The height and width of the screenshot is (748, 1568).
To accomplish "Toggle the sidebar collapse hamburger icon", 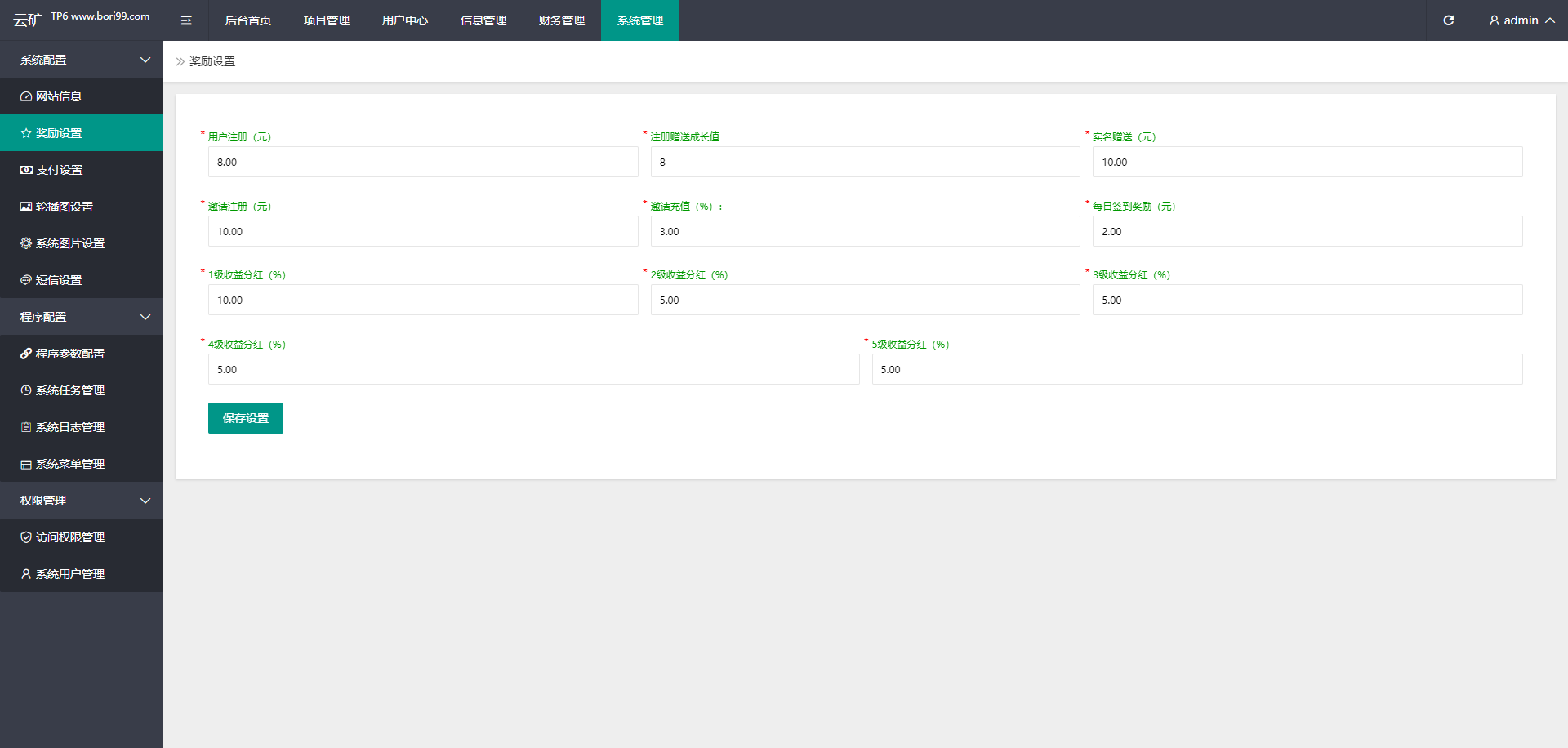I will (186, 20).
